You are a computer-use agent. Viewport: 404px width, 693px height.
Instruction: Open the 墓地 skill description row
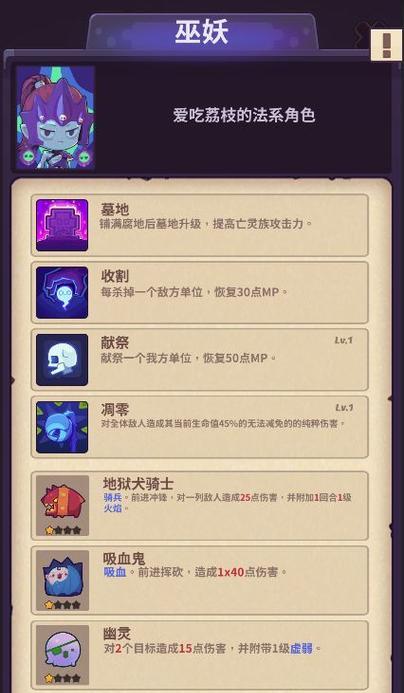(199, 225)
